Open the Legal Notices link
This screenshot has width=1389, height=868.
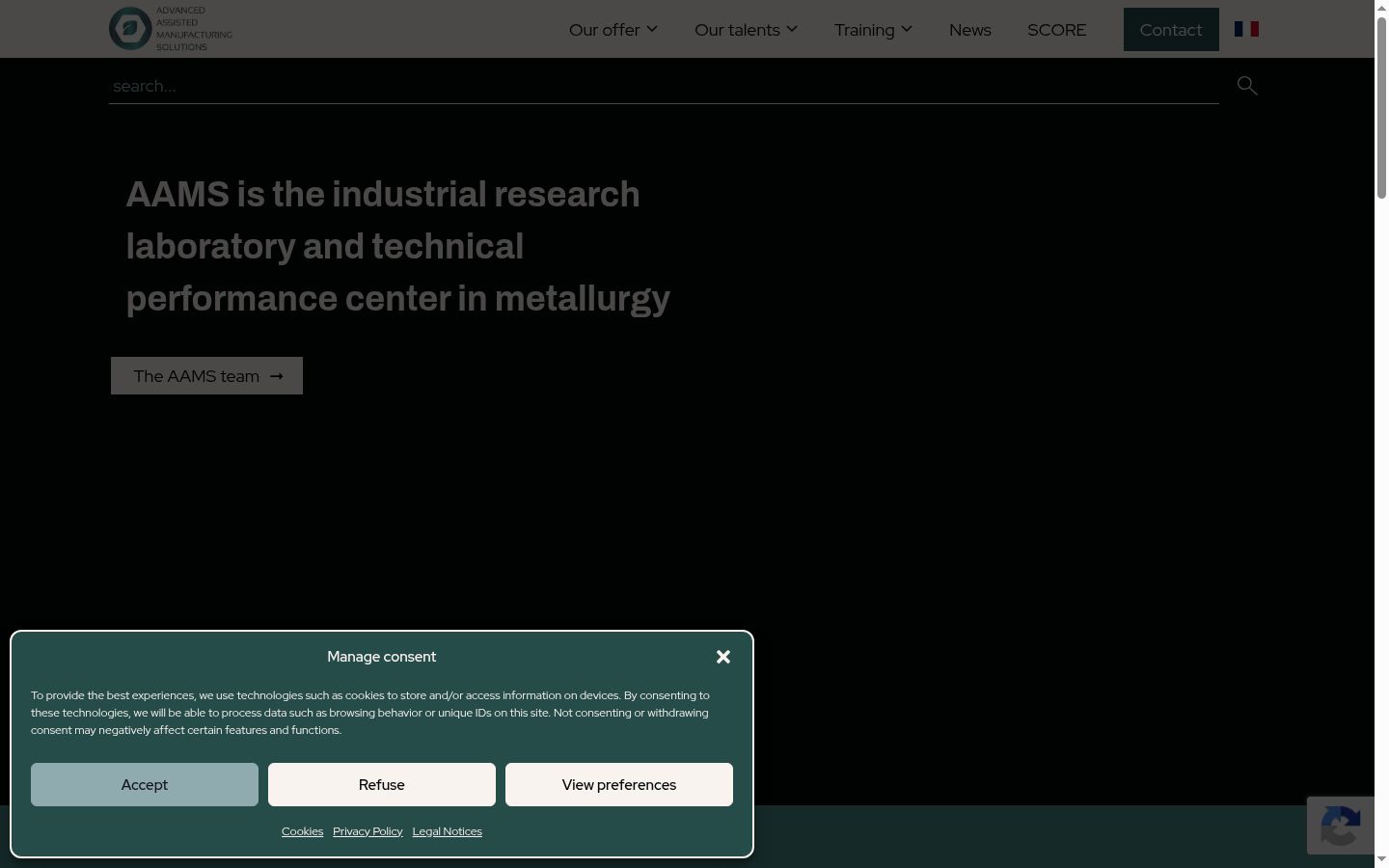click(x=447, y=831)
